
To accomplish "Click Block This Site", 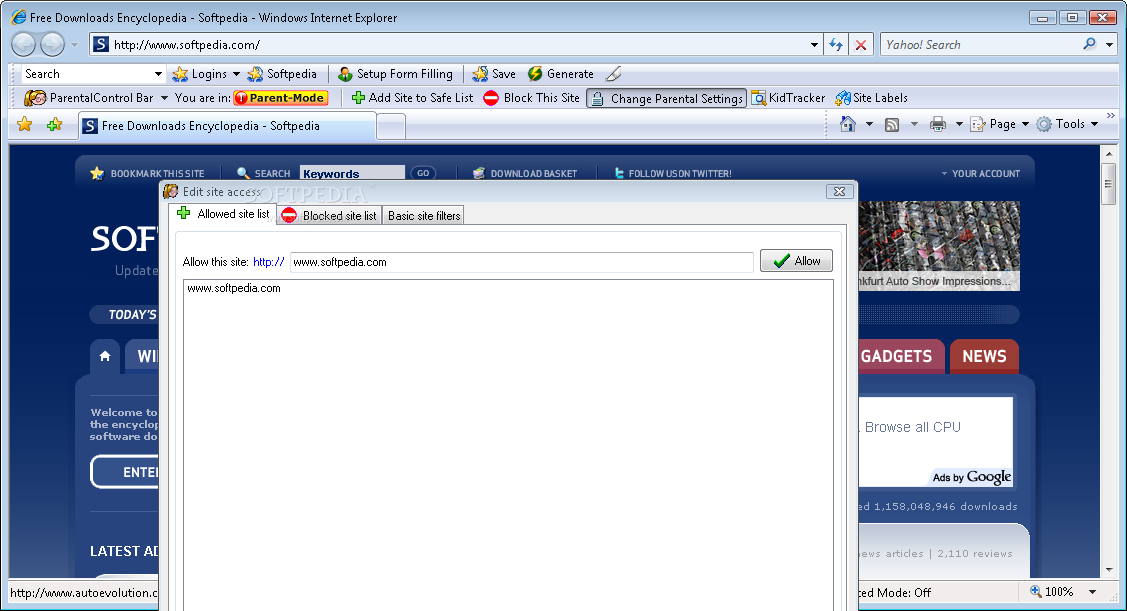I will point(531,98).
